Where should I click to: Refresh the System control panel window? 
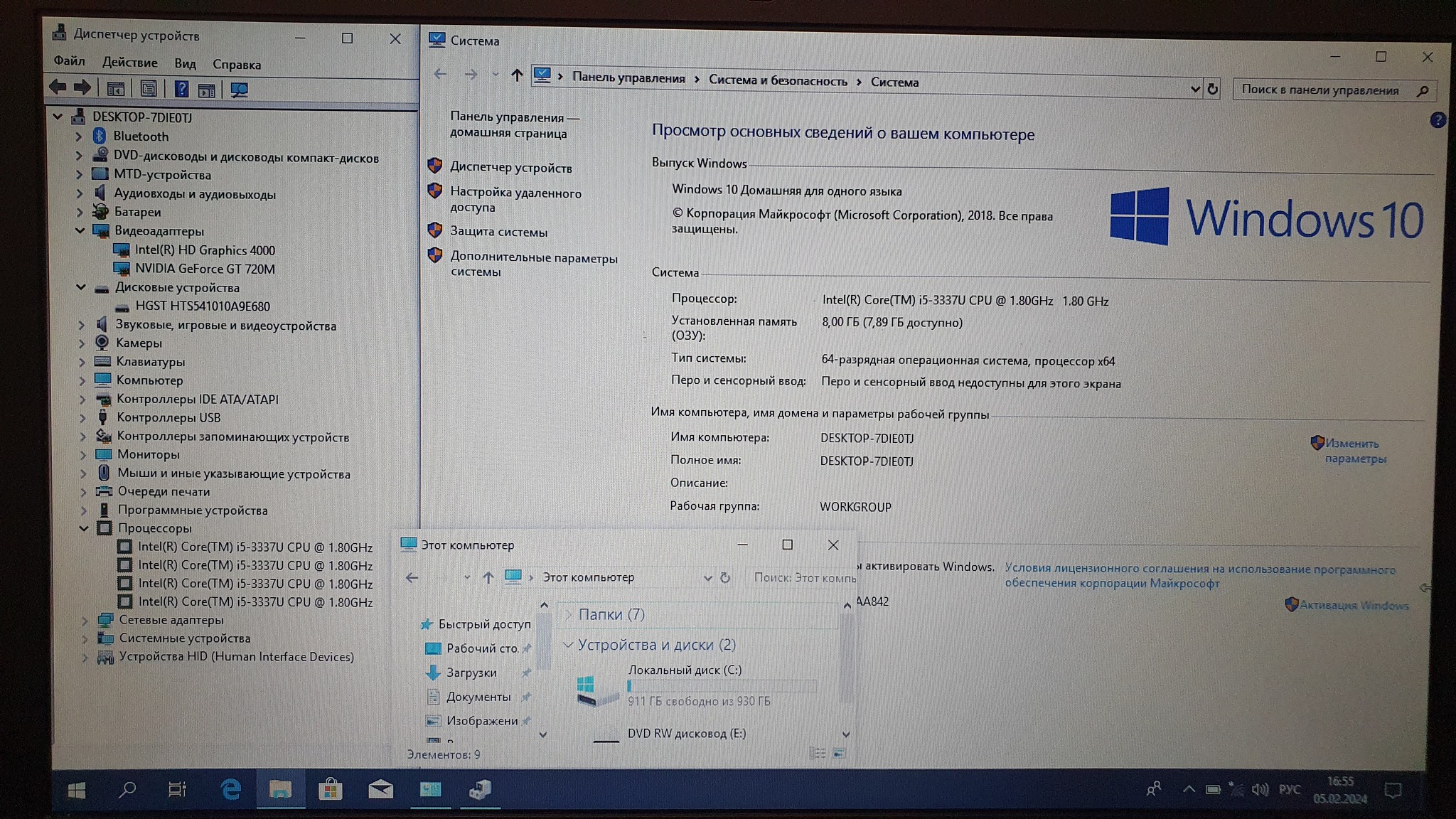tap(1213, 89)
